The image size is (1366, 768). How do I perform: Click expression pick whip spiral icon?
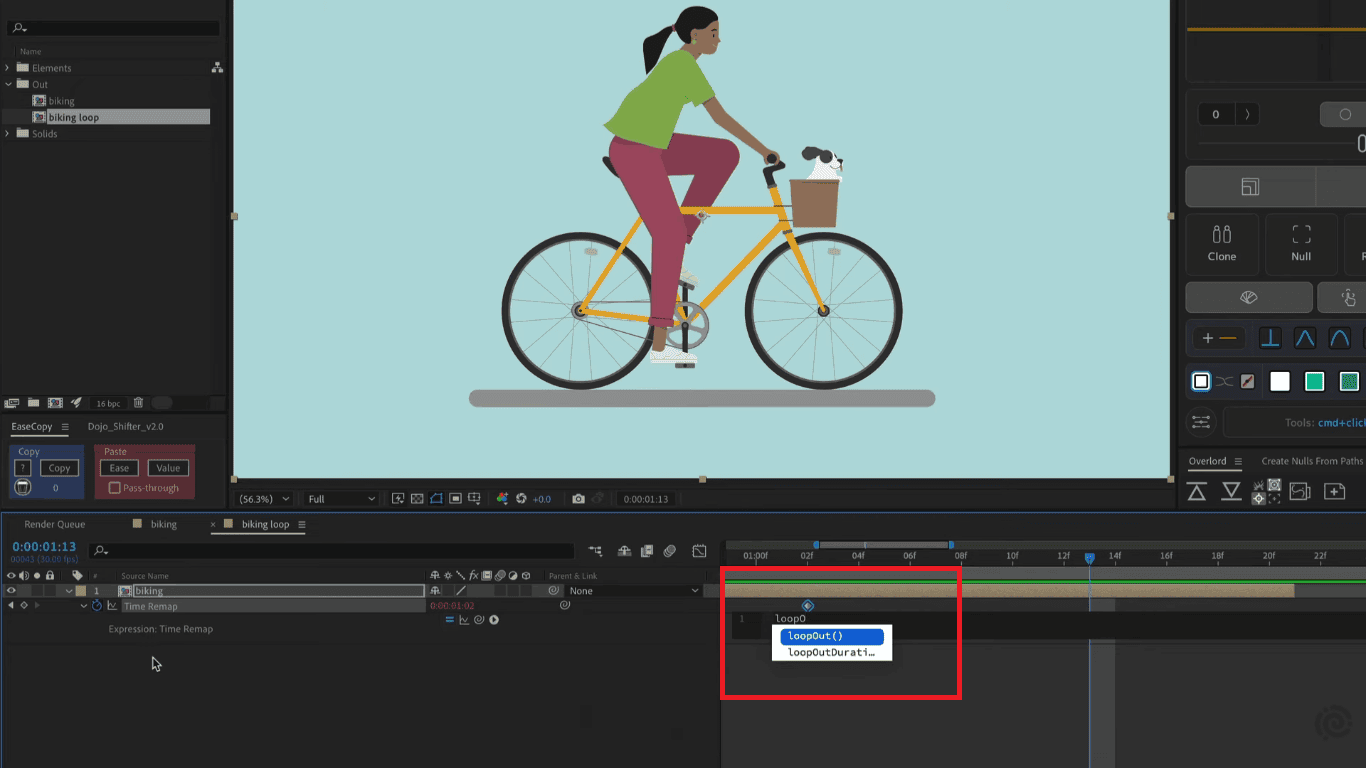(479, 620)
